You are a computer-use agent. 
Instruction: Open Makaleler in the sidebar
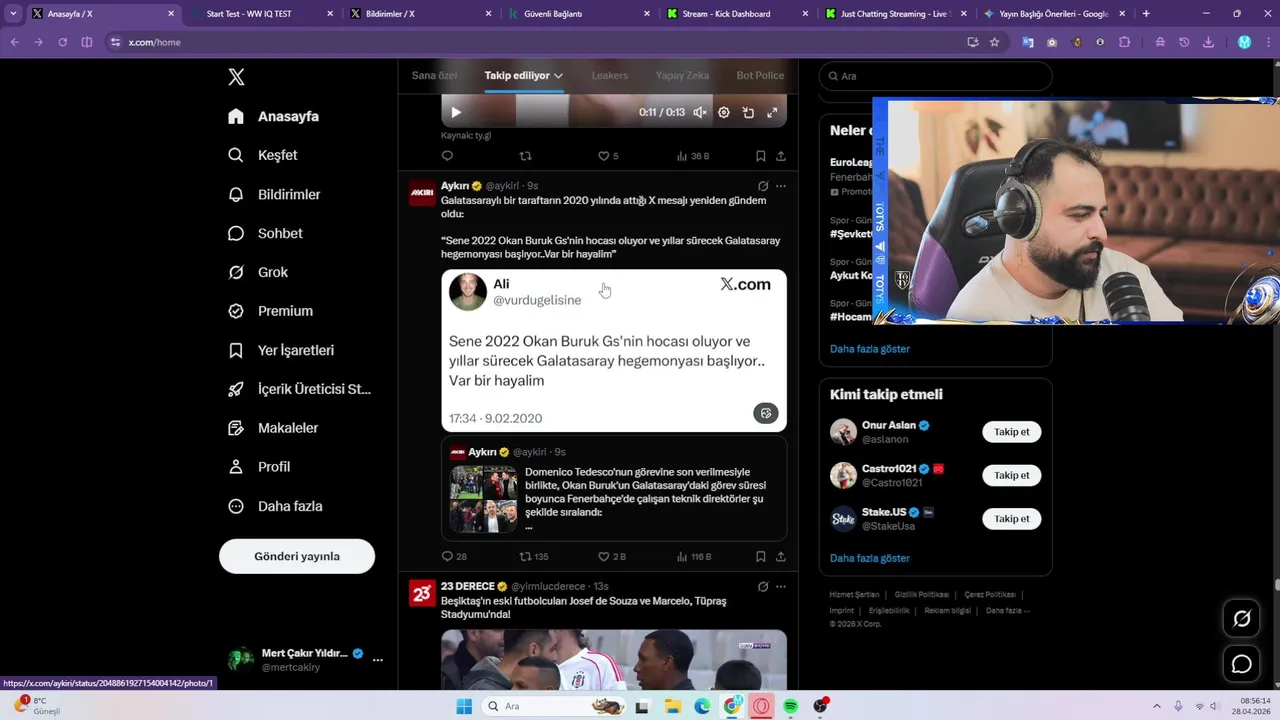pyautogui.click(x=272, y=428)
